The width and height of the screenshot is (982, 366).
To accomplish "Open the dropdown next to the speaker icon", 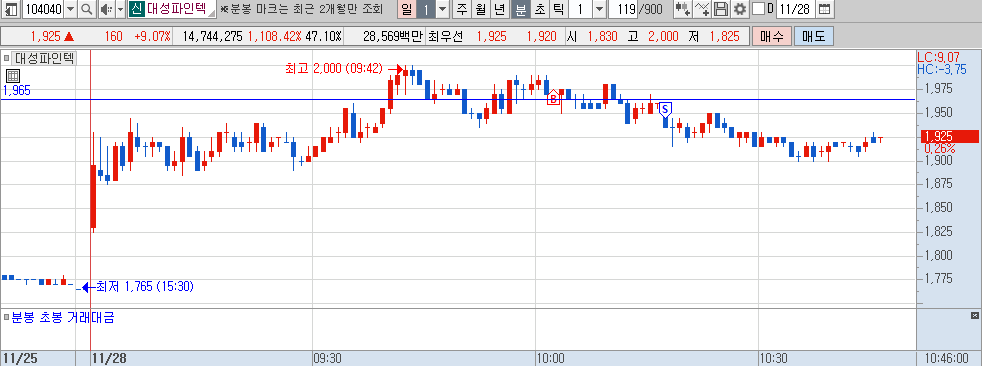I will coord(120,9).
